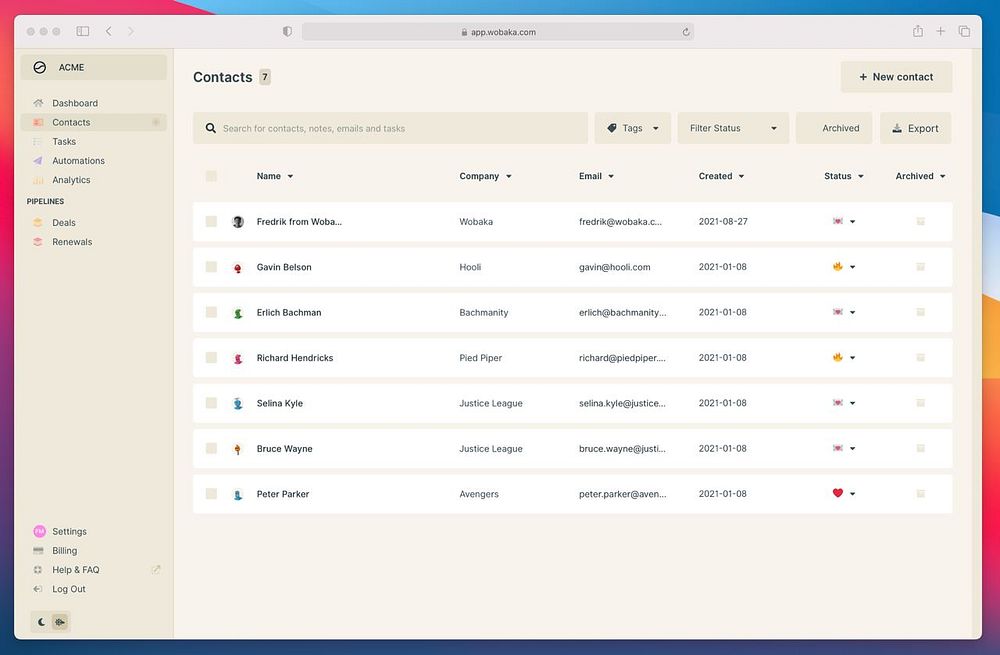Click the Safari share icon
Screen dimensions: 1000x655
[917, 32]
